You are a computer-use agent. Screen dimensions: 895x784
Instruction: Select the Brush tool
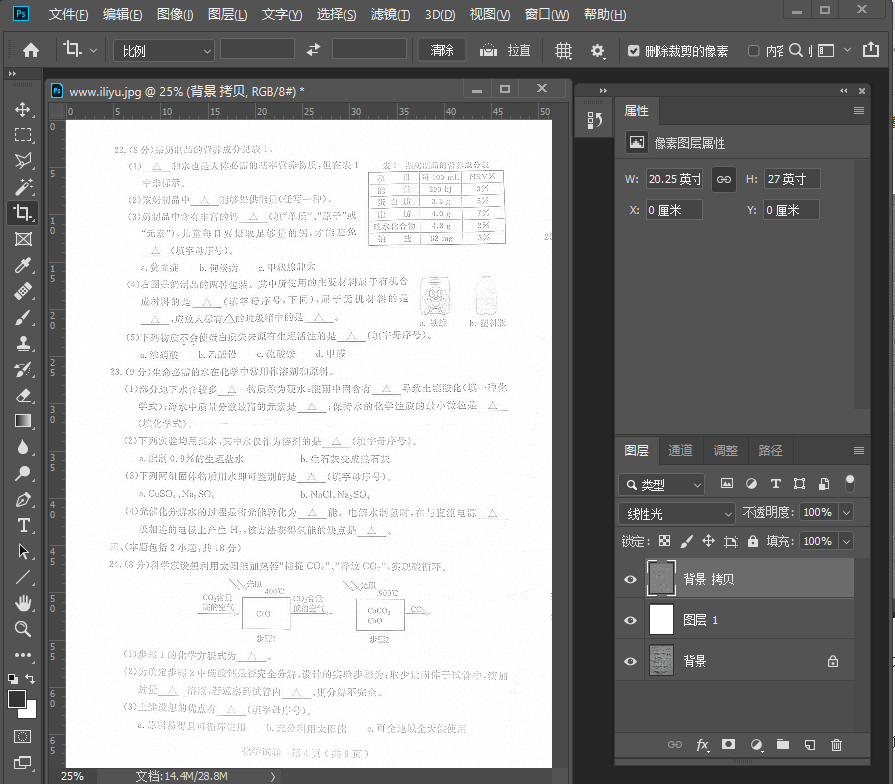click(x=23, y=317)
